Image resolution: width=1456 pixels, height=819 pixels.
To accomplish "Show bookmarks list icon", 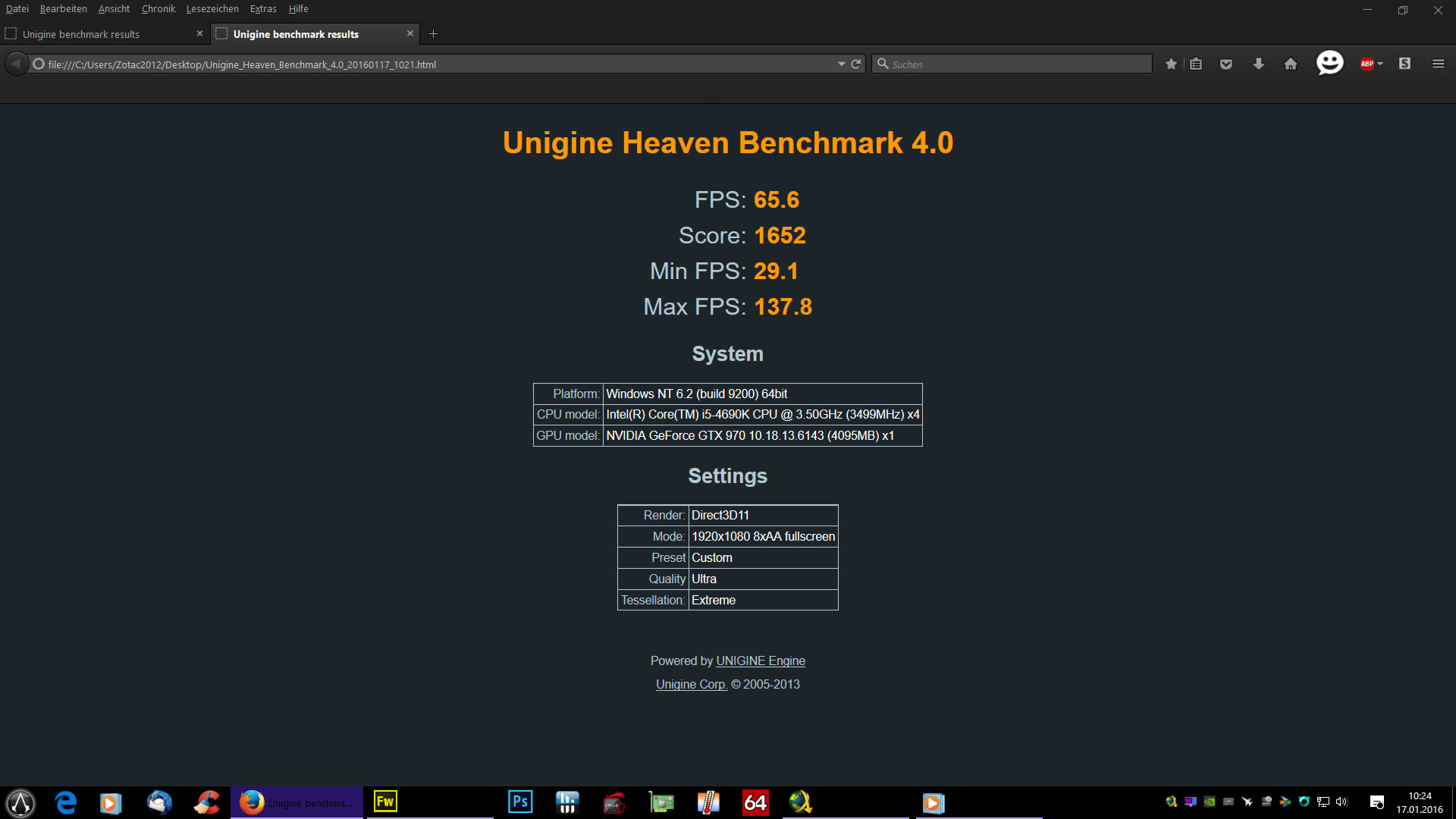I will tap(1196, 64).
